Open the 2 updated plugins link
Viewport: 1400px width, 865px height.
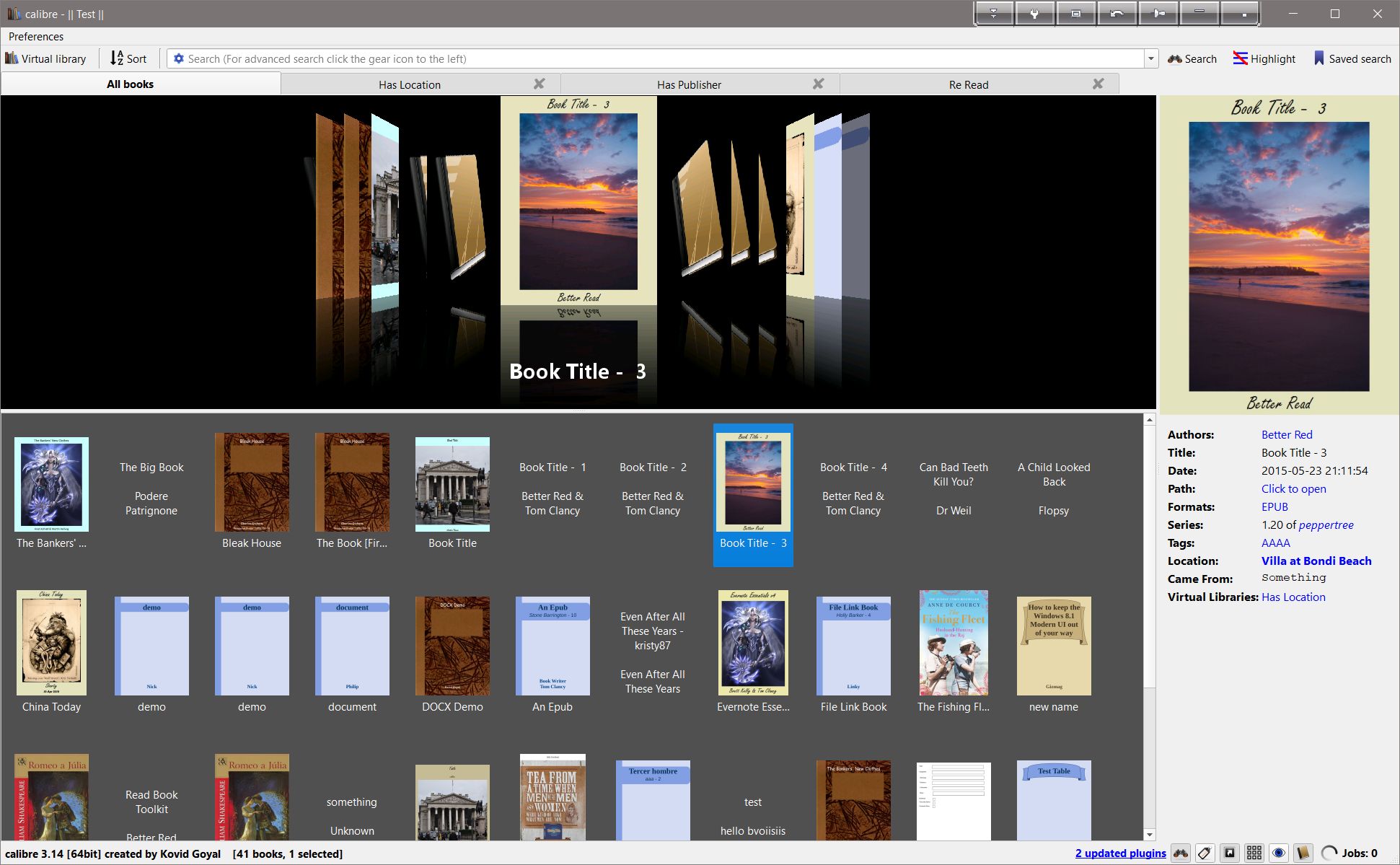click(1120, 853)
